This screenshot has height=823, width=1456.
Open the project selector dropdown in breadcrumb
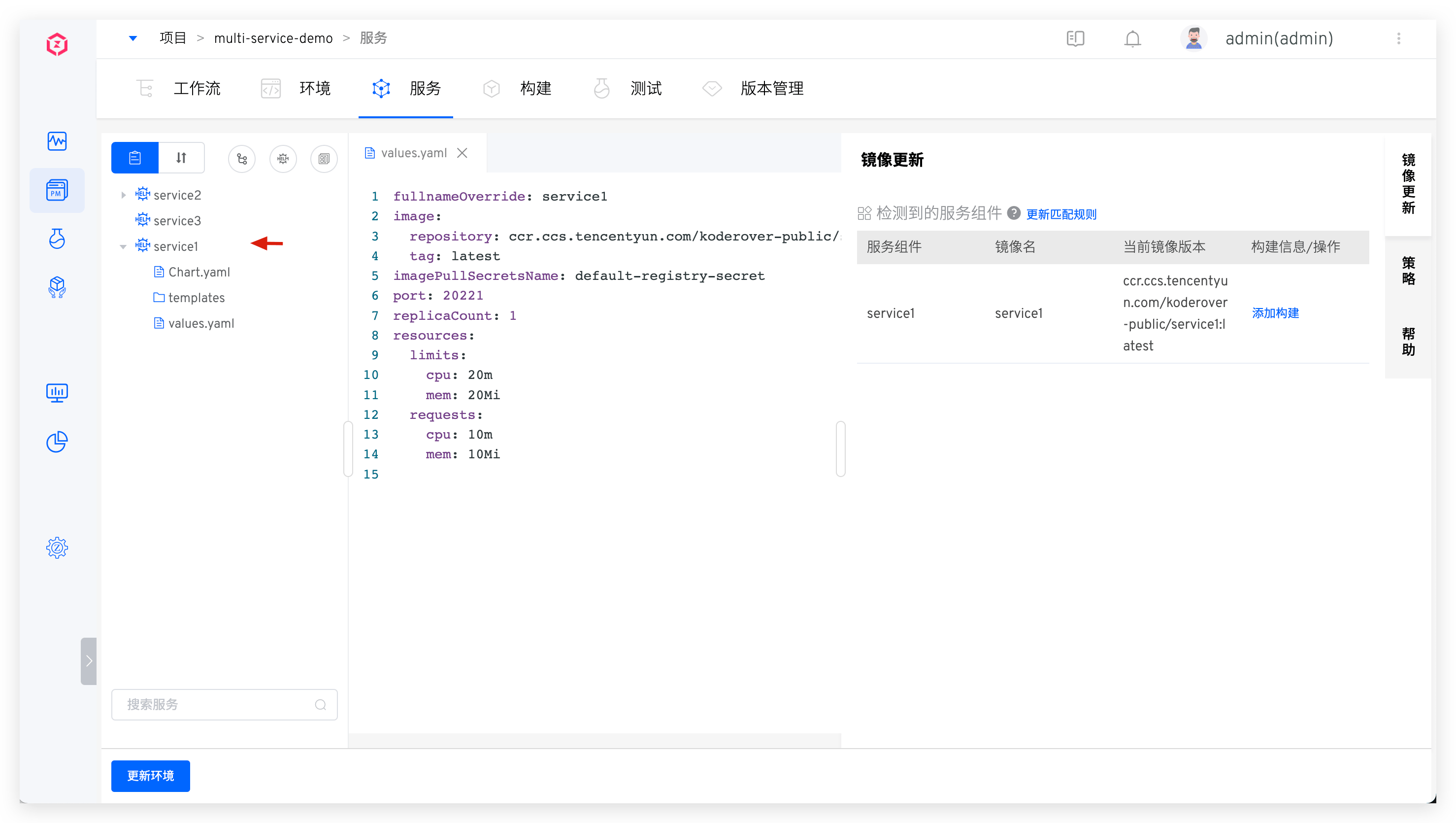click(x=133, y=38)
